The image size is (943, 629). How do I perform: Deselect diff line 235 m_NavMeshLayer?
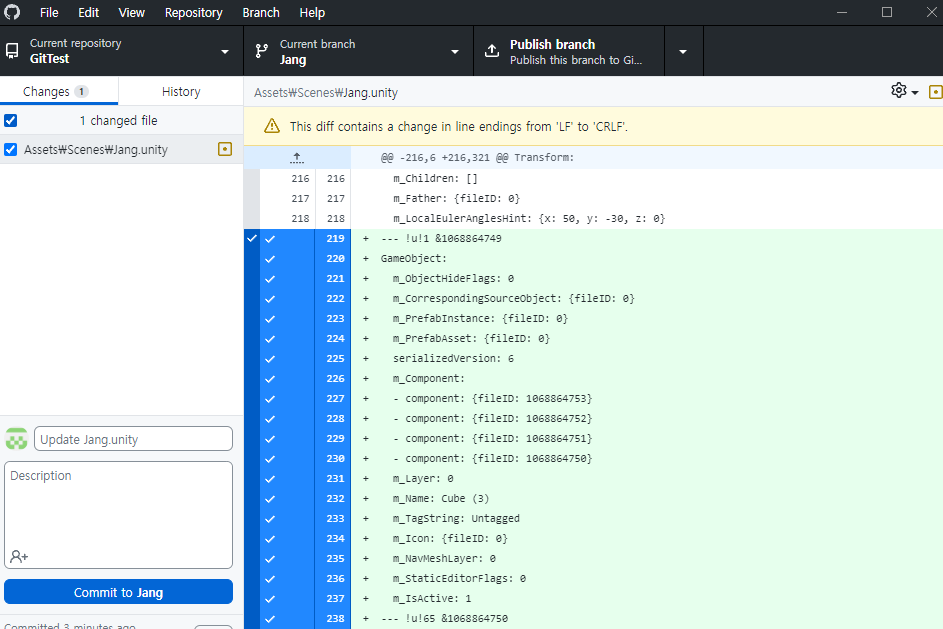click(x=270, y=559)
